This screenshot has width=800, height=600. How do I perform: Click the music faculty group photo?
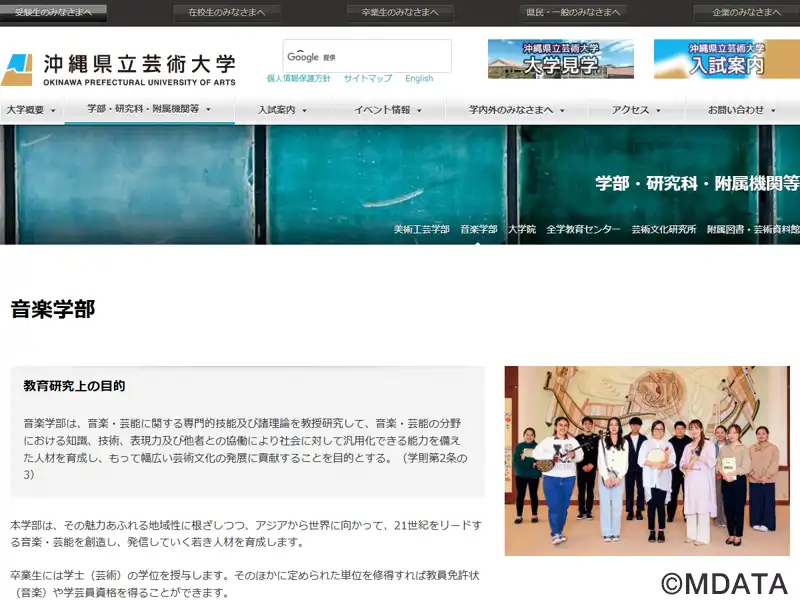(647, 461)
